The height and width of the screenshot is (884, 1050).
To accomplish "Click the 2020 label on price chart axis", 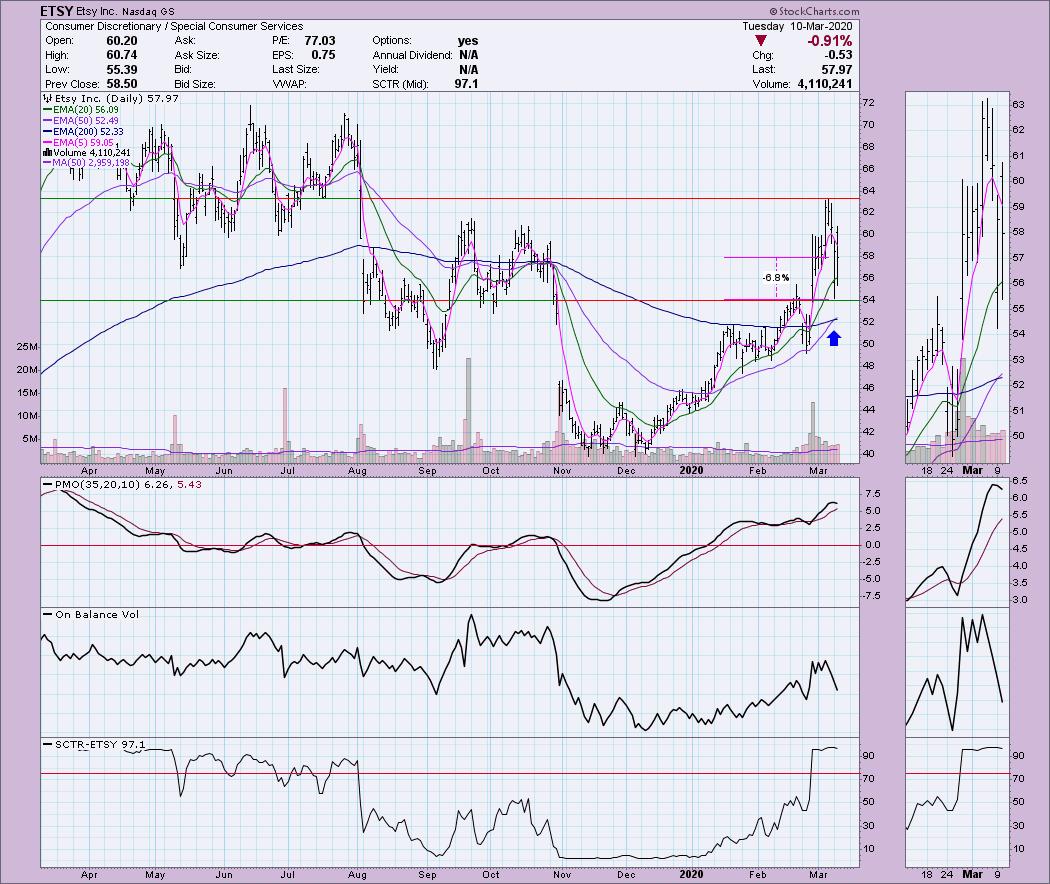I will 691,471.
